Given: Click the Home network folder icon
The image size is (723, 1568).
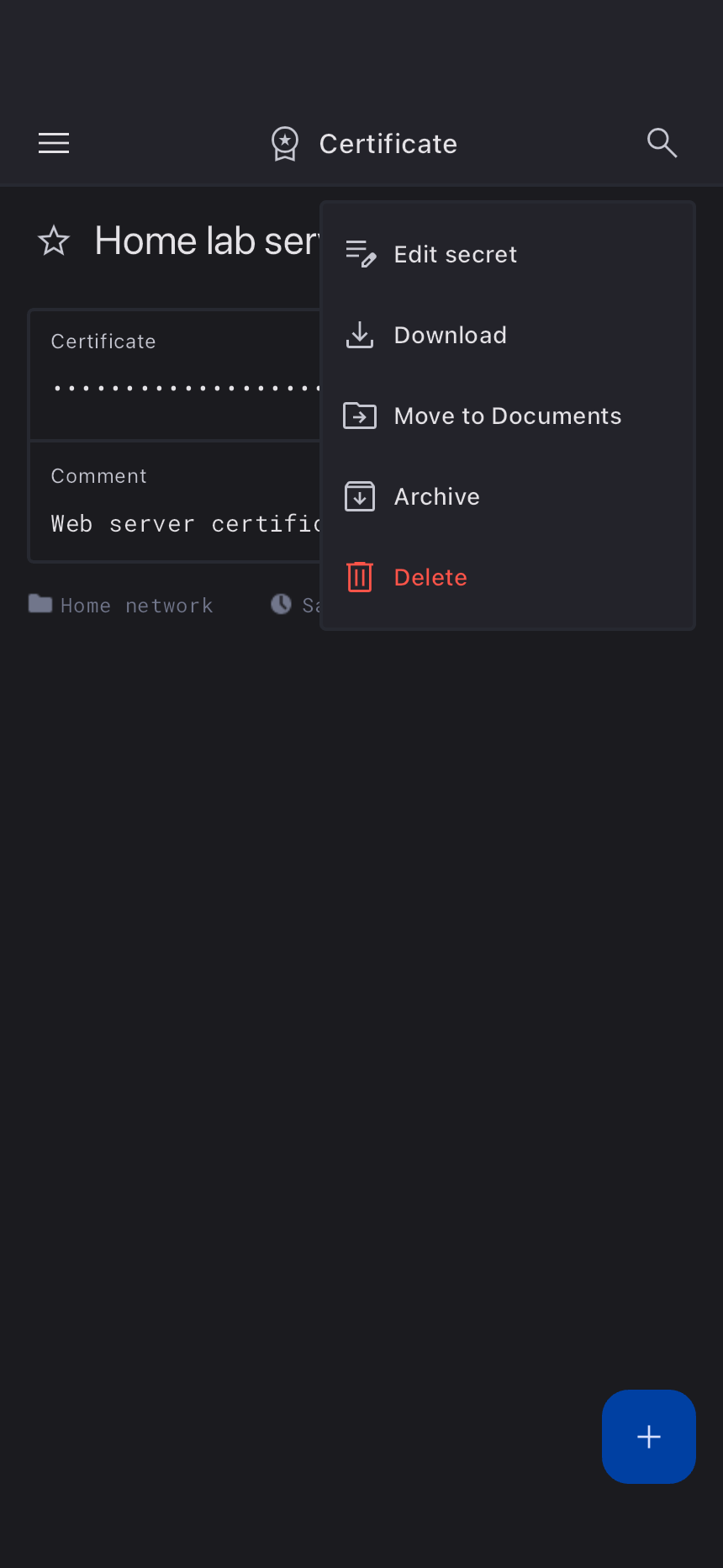Looking at the screenshot, I should pos(40,604).
